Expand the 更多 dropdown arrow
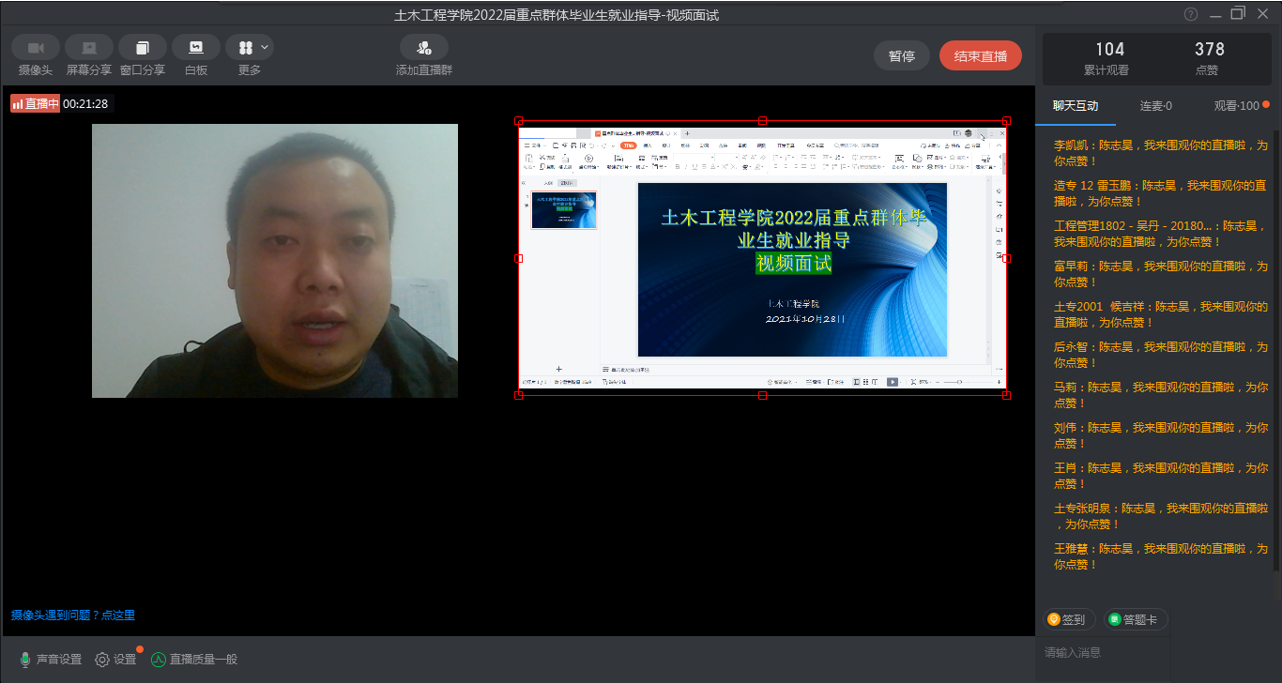The height and width of the screenshot is (683, 1282). tap(265, 47)
